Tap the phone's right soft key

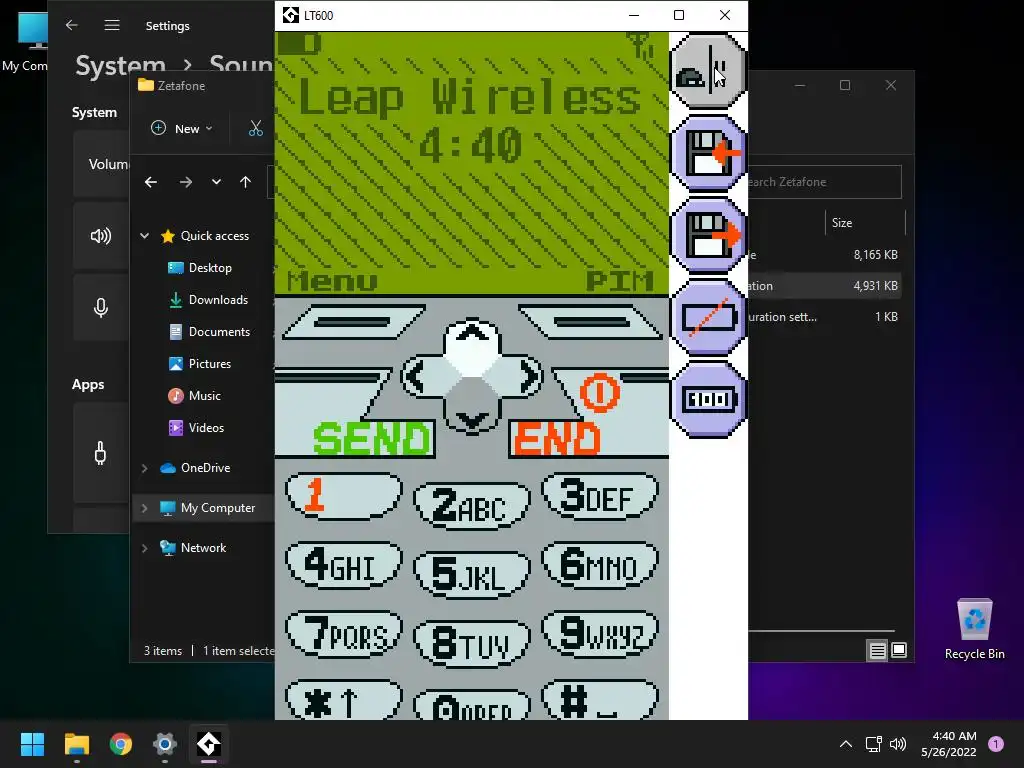click(x=592, y=322)
